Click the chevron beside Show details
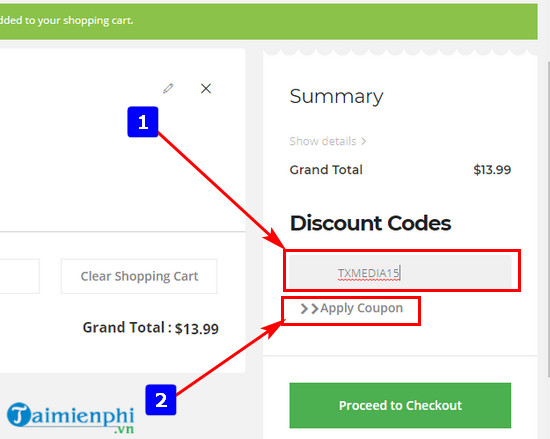The width and height of the screenshot is (550, 439). 364,141
